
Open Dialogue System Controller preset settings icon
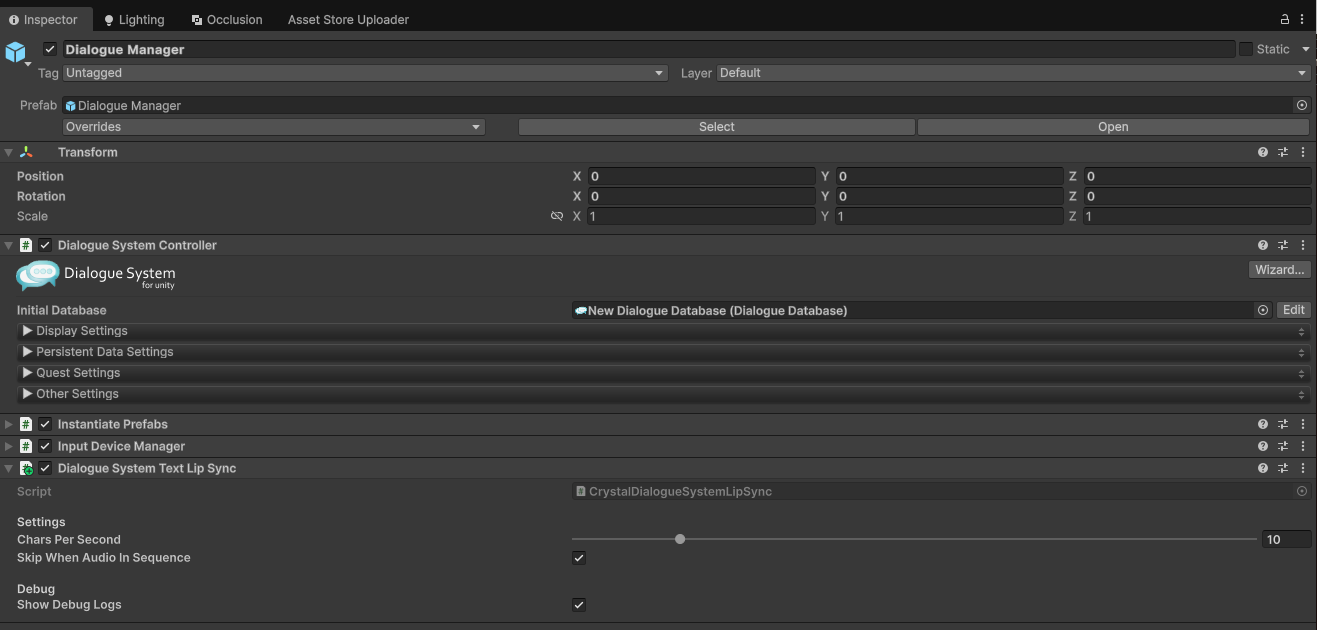1283,246
